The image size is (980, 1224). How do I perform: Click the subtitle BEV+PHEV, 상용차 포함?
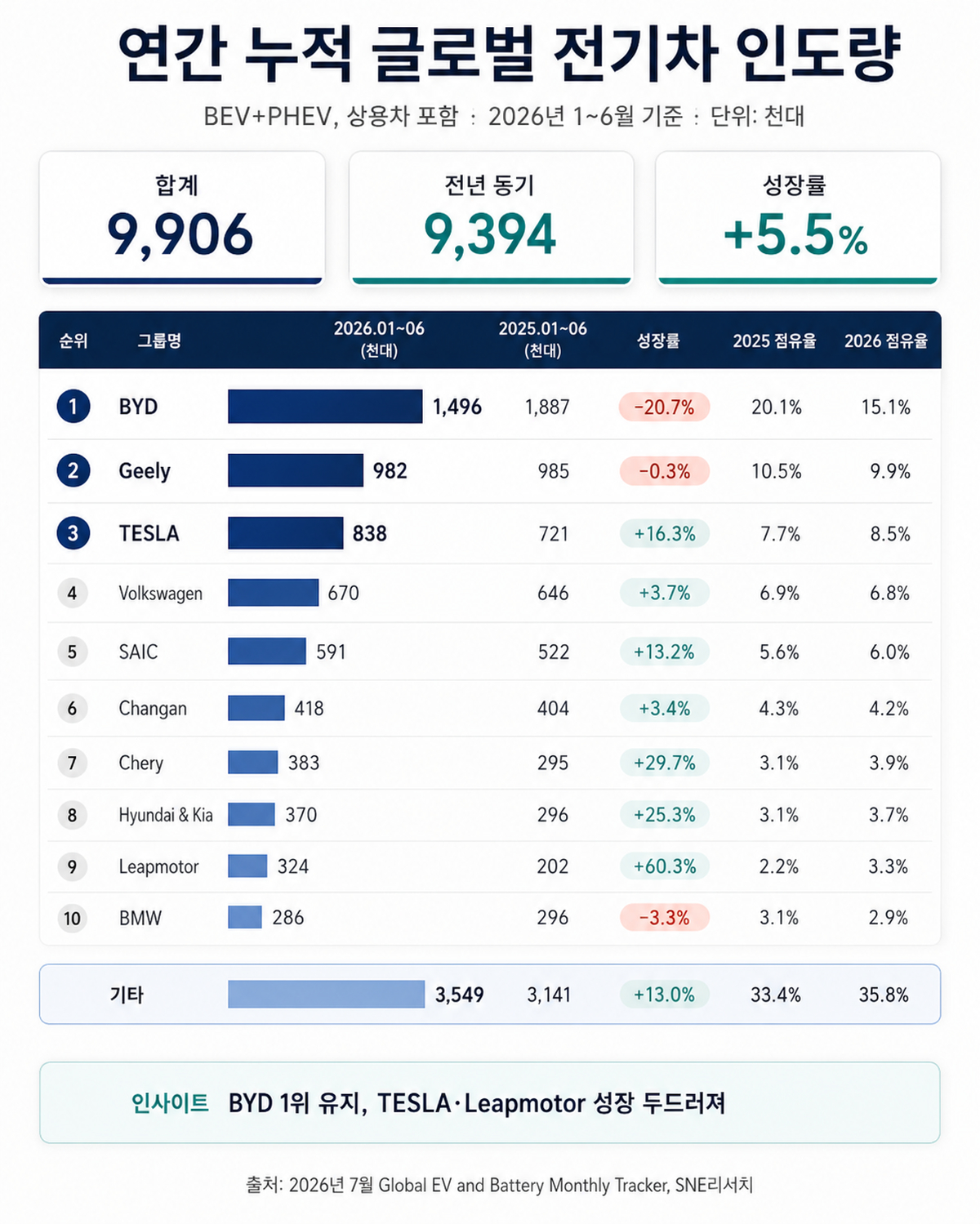(331, 116)
